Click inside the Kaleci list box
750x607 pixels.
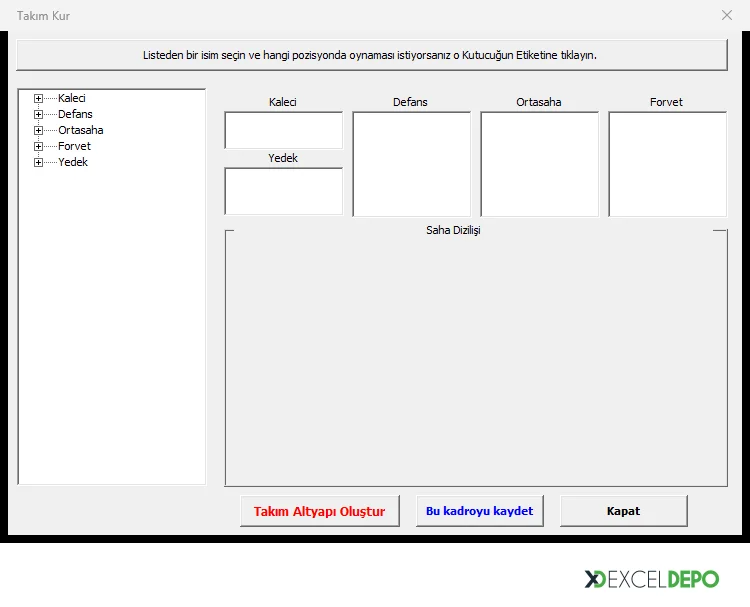[284, 130]
